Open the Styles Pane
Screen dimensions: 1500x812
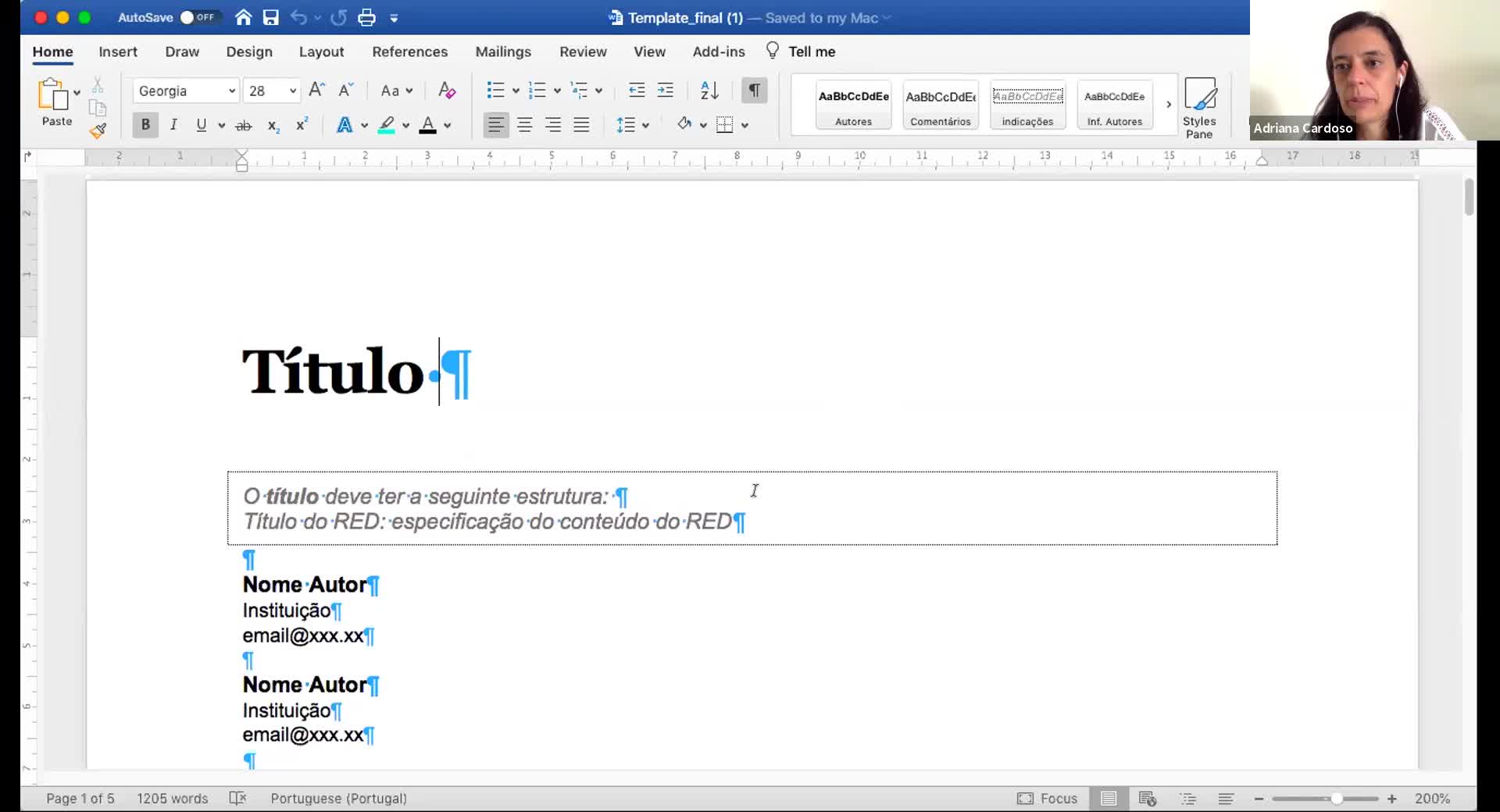[1198, 108]
